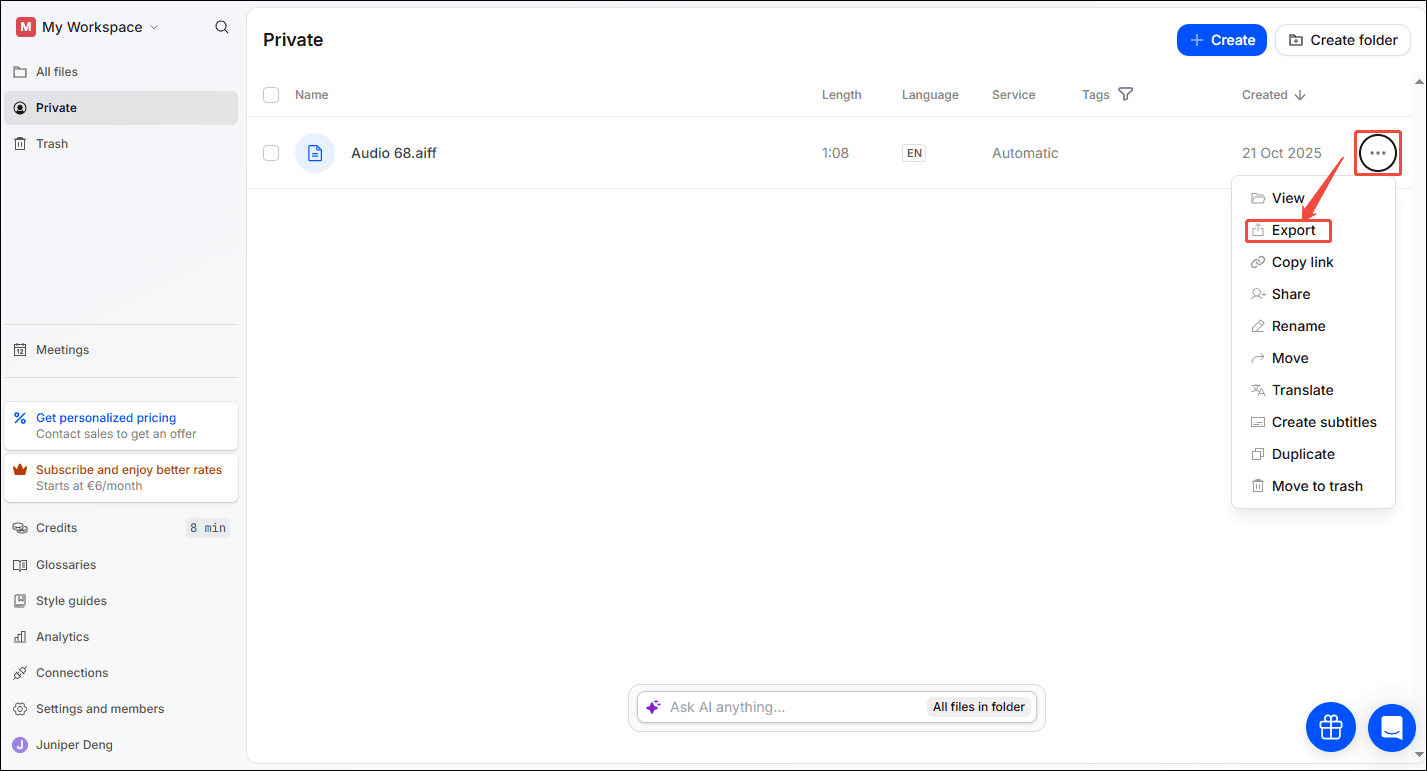Click the AI sparkle icon in the prompt bar
Viewport: 1427px width, 771px height.
point(653,707)
